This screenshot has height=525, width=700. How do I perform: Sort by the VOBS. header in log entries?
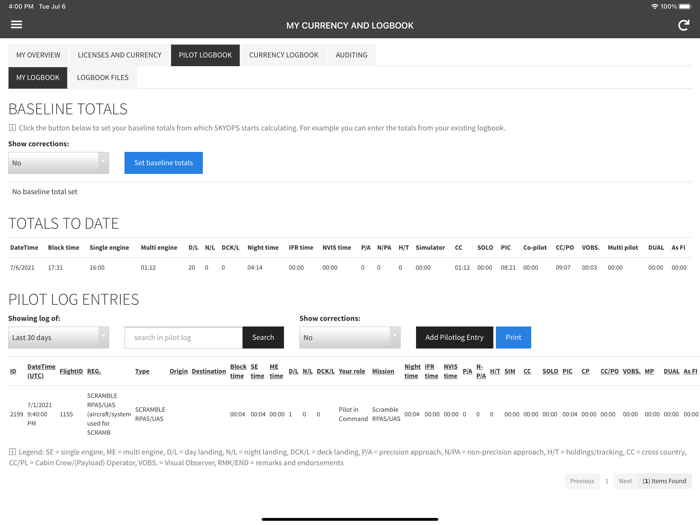631,371
